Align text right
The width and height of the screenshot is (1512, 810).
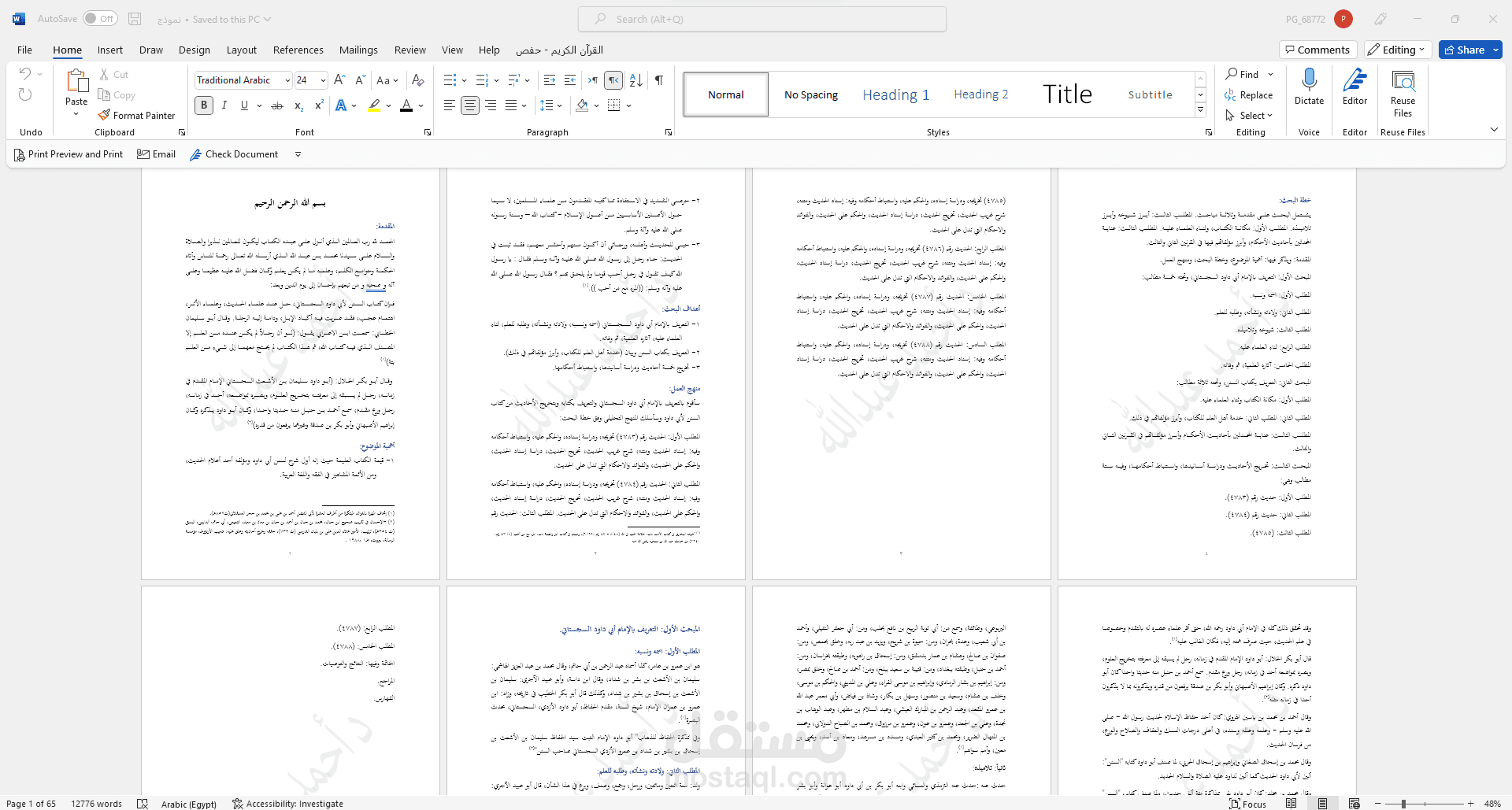pyautogui.click(x=491, y=105)
